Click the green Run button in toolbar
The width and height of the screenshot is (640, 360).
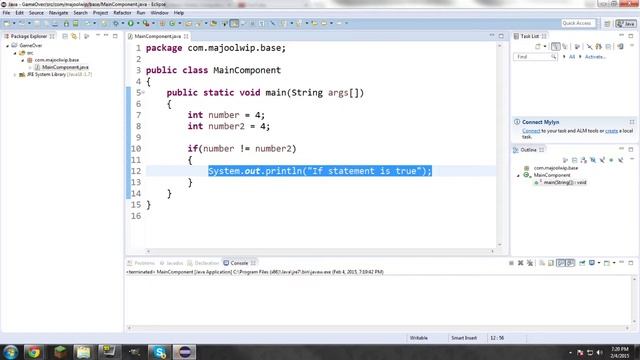tap(131, 23)
